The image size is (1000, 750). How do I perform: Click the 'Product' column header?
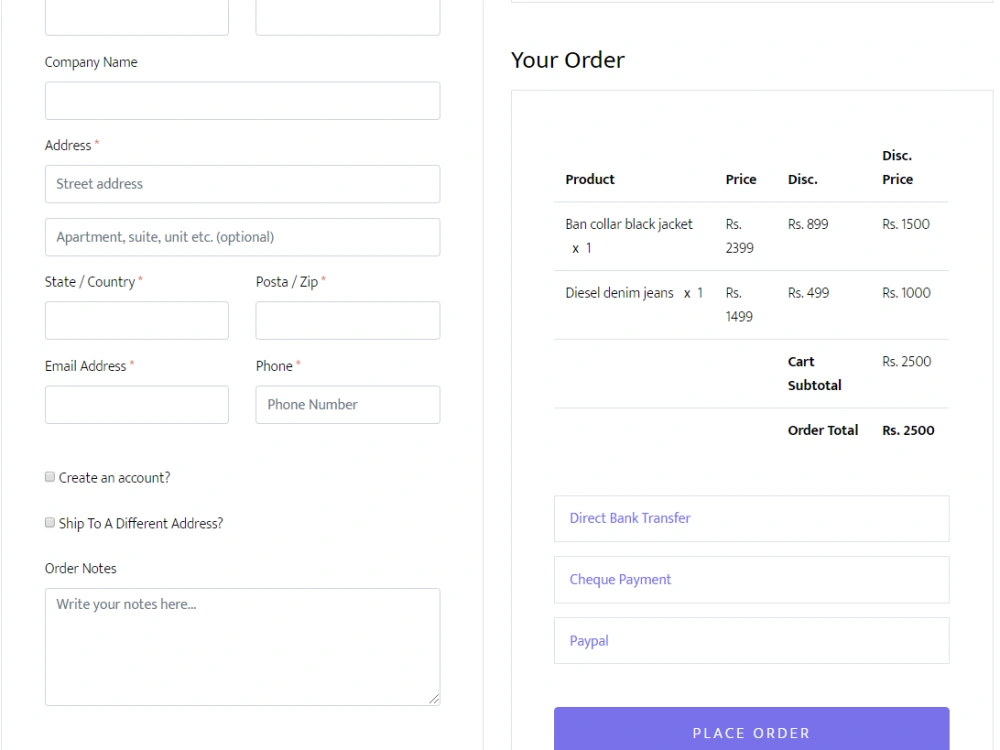point(590,179)
